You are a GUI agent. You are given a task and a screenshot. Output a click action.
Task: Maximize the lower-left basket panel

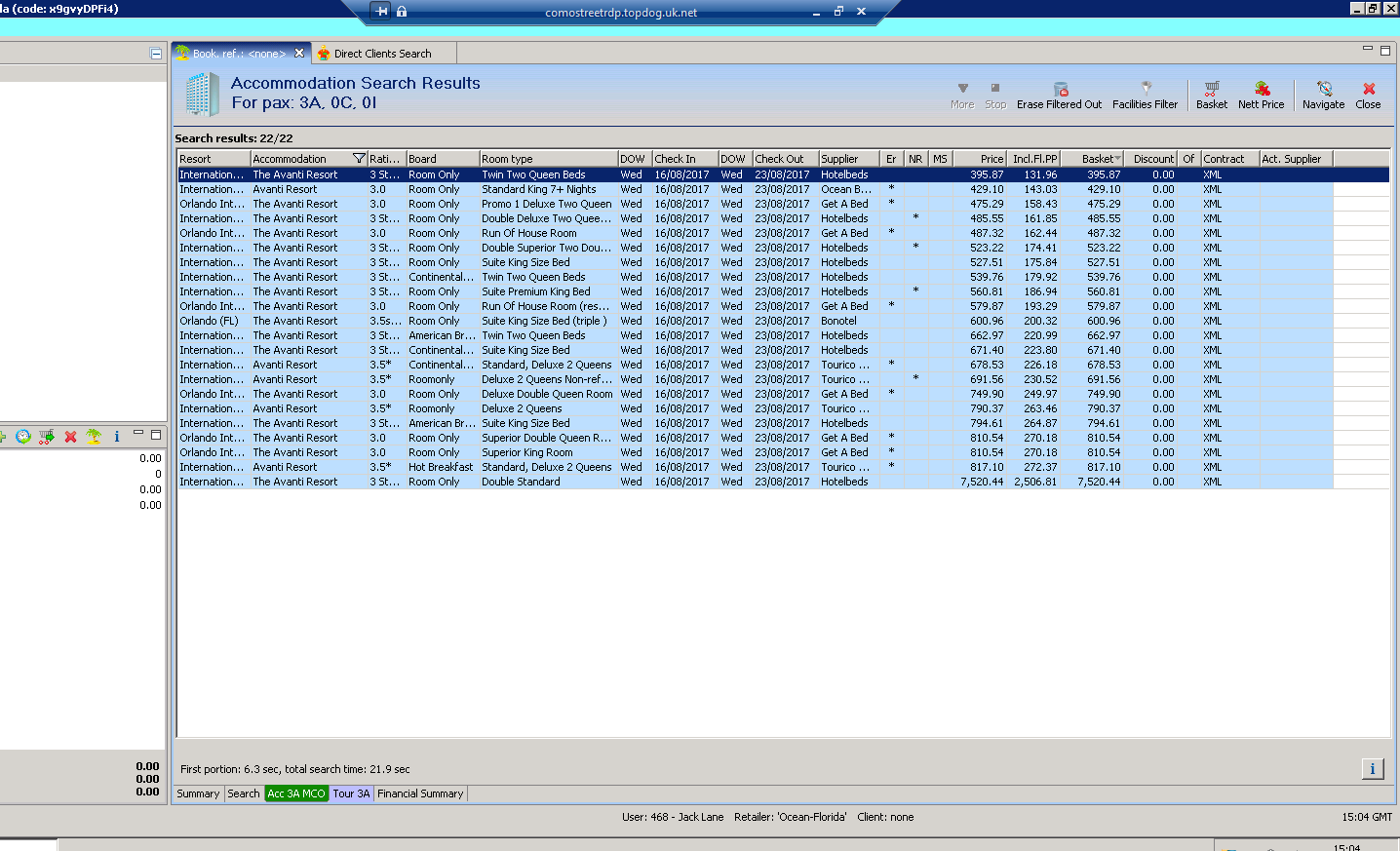pyautogui.click(x=156, y=435)
